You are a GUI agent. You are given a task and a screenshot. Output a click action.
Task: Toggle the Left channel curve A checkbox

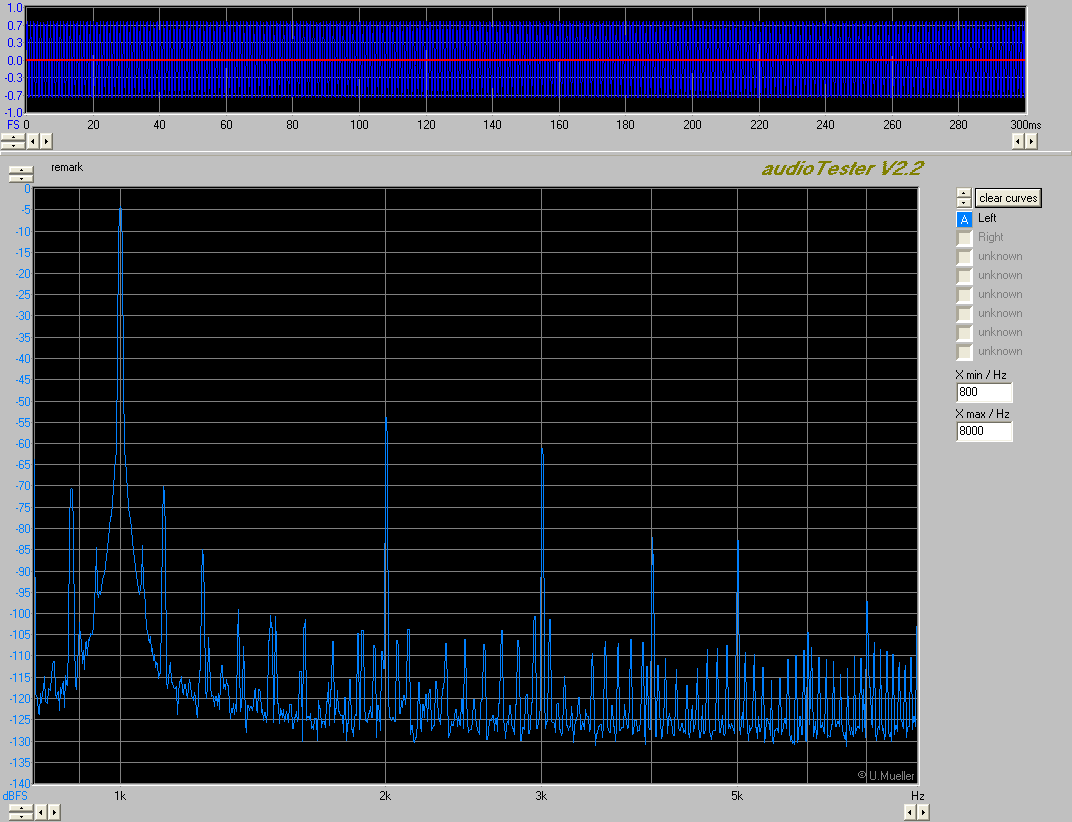tap(964, 219)
